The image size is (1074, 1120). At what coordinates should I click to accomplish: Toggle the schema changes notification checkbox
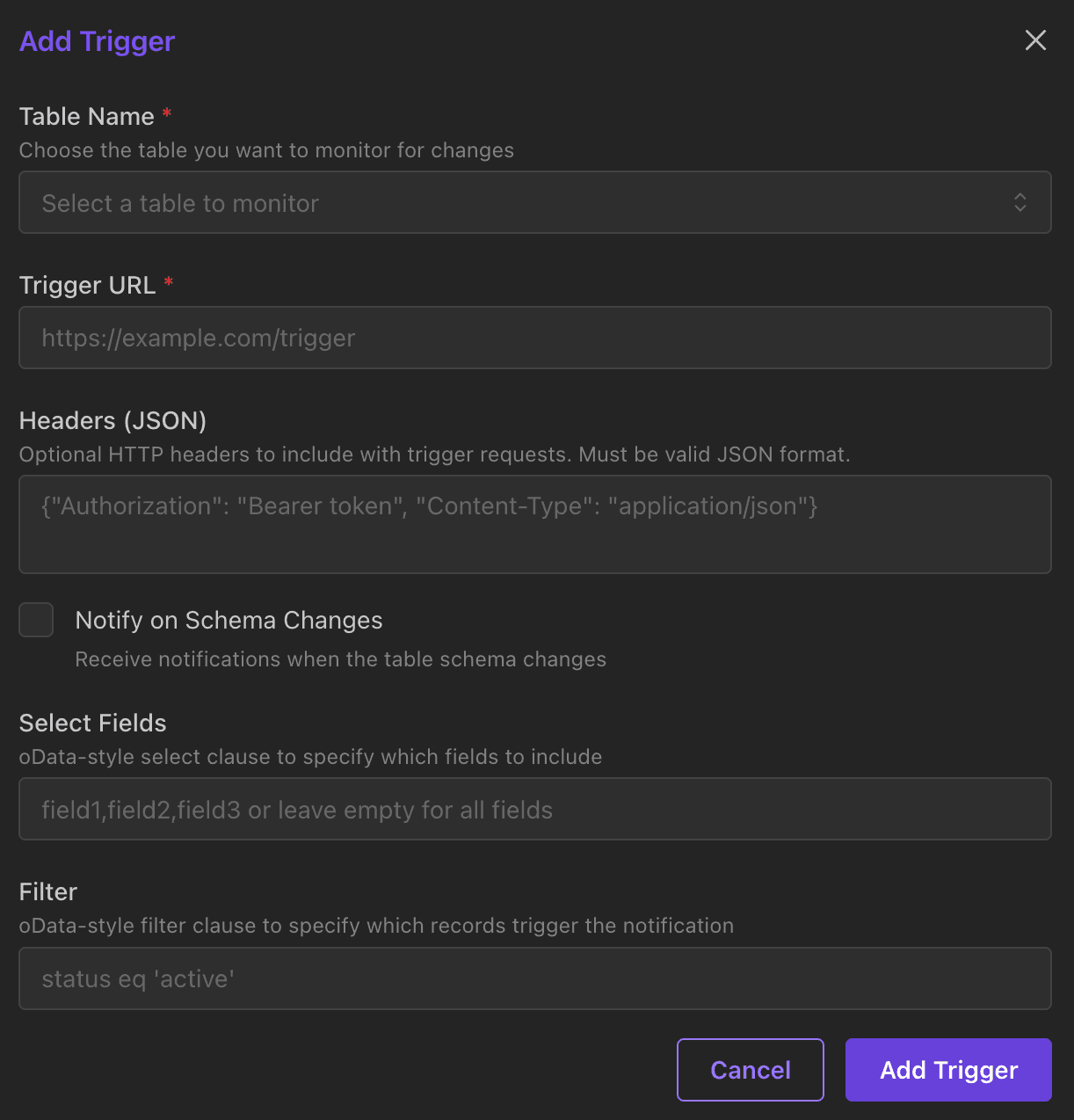coord(36,620)
